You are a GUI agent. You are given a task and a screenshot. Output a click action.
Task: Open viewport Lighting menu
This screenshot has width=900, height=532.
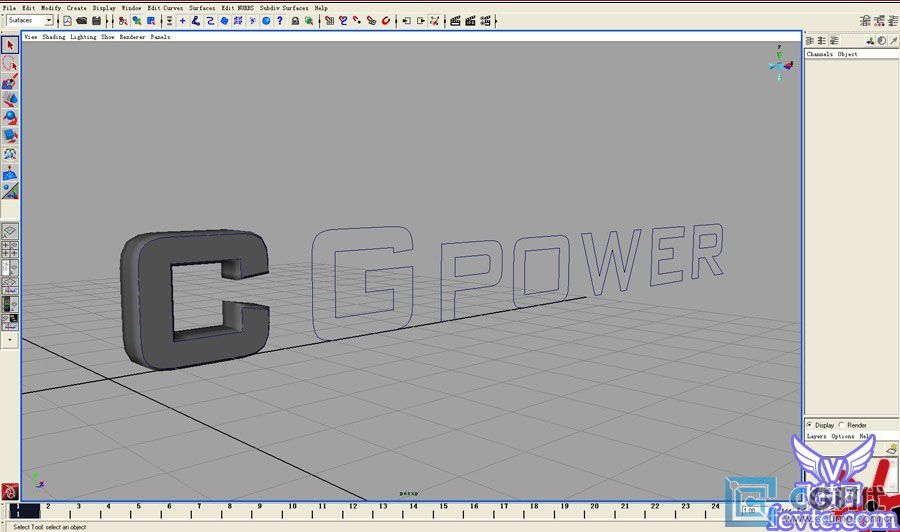tap(83, 37)
